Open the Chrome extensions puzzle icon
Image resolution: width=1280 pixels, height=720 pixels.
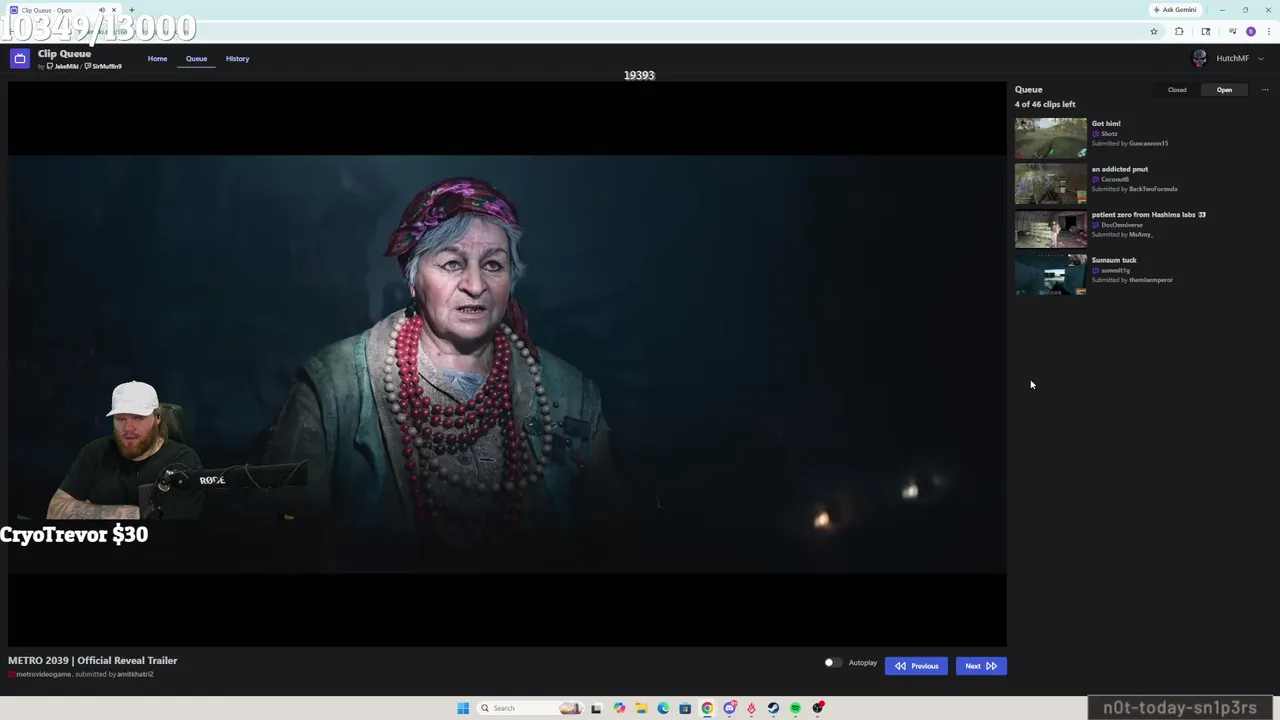(x=1179, y=32)
